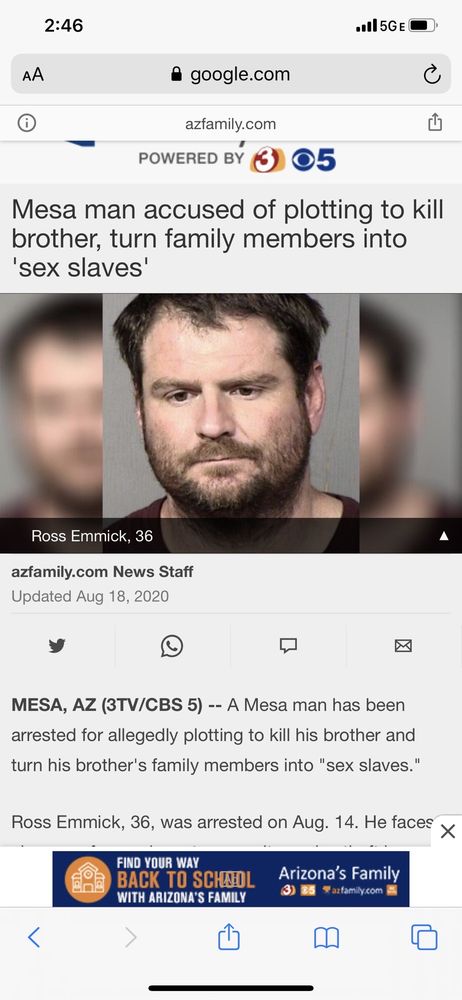Email the article using envelope icon
Image resolution: width=462 pixels, height=1000 pixels.
click(x=403, y=646)
